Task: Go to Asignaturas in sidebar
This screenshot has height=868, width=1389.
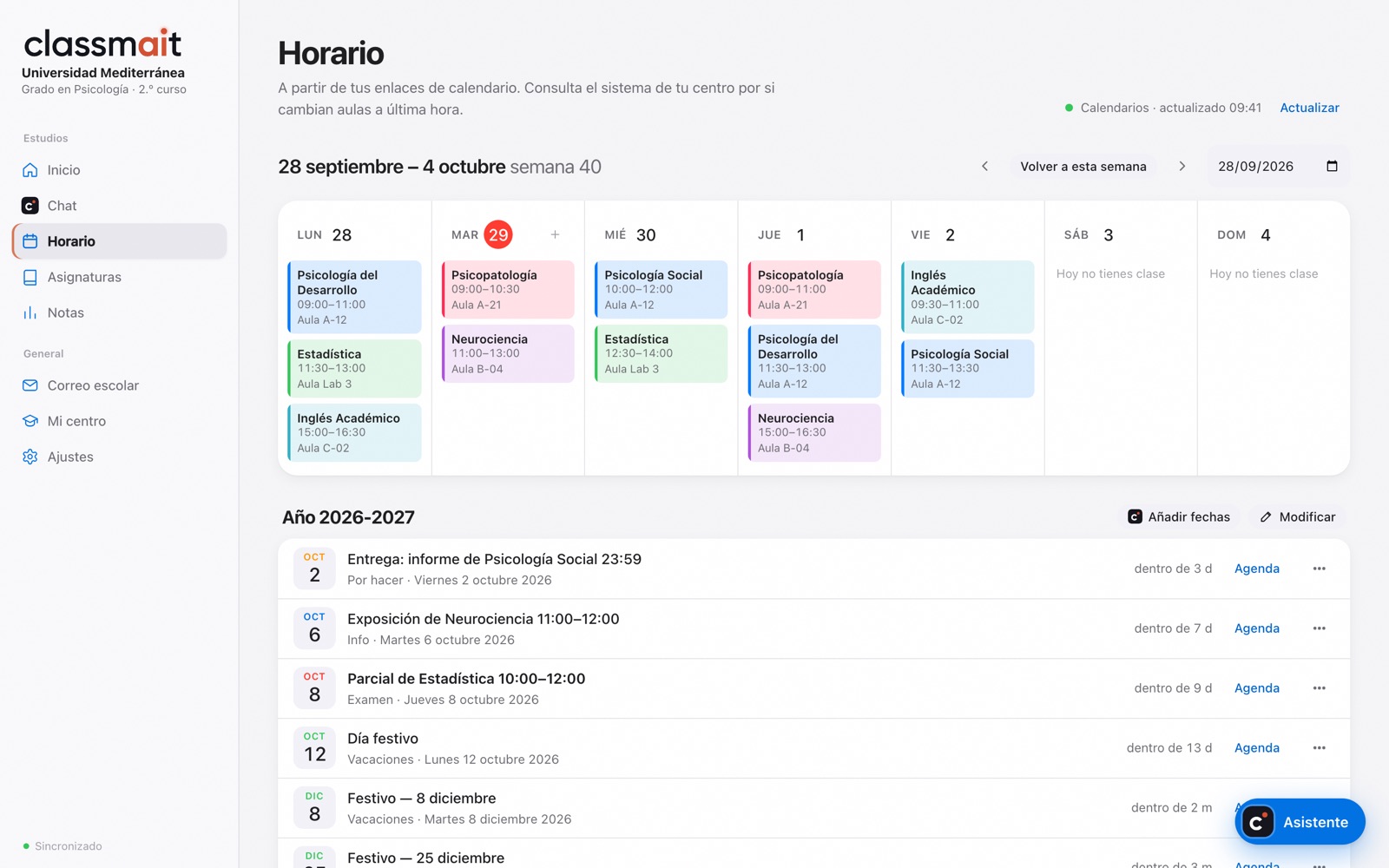Action: (x=120, y=277)
